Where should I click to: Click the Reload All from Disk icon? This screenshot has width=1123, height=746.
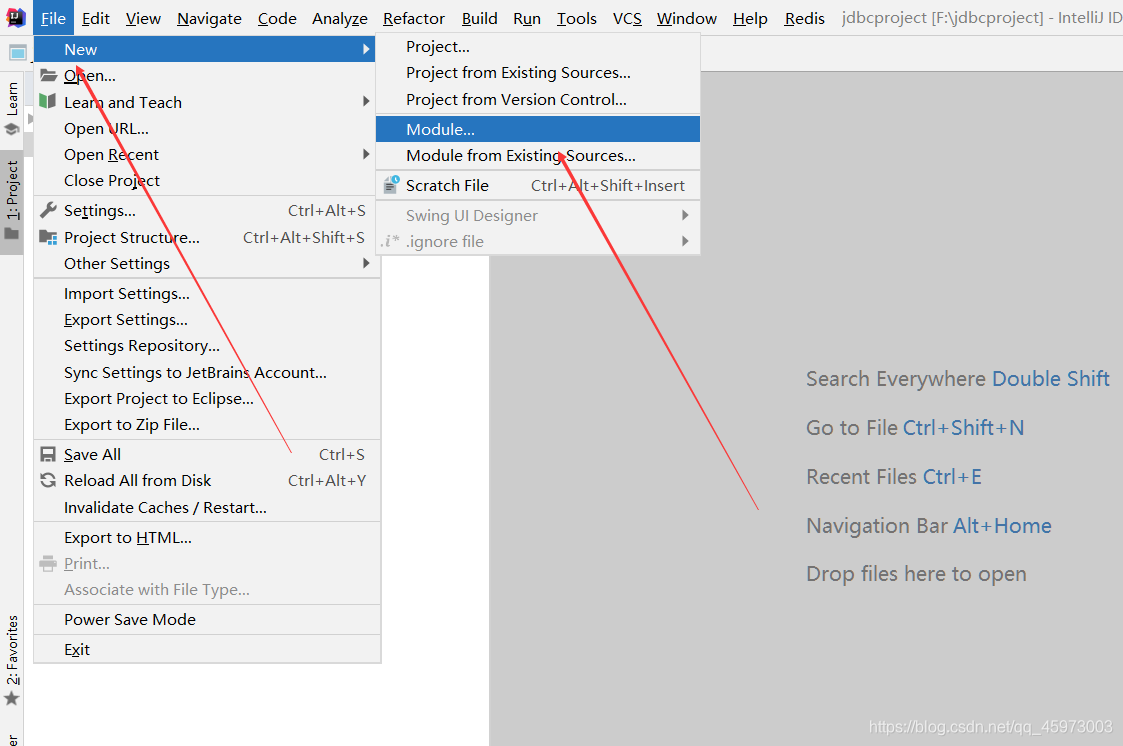pos(48,480)
